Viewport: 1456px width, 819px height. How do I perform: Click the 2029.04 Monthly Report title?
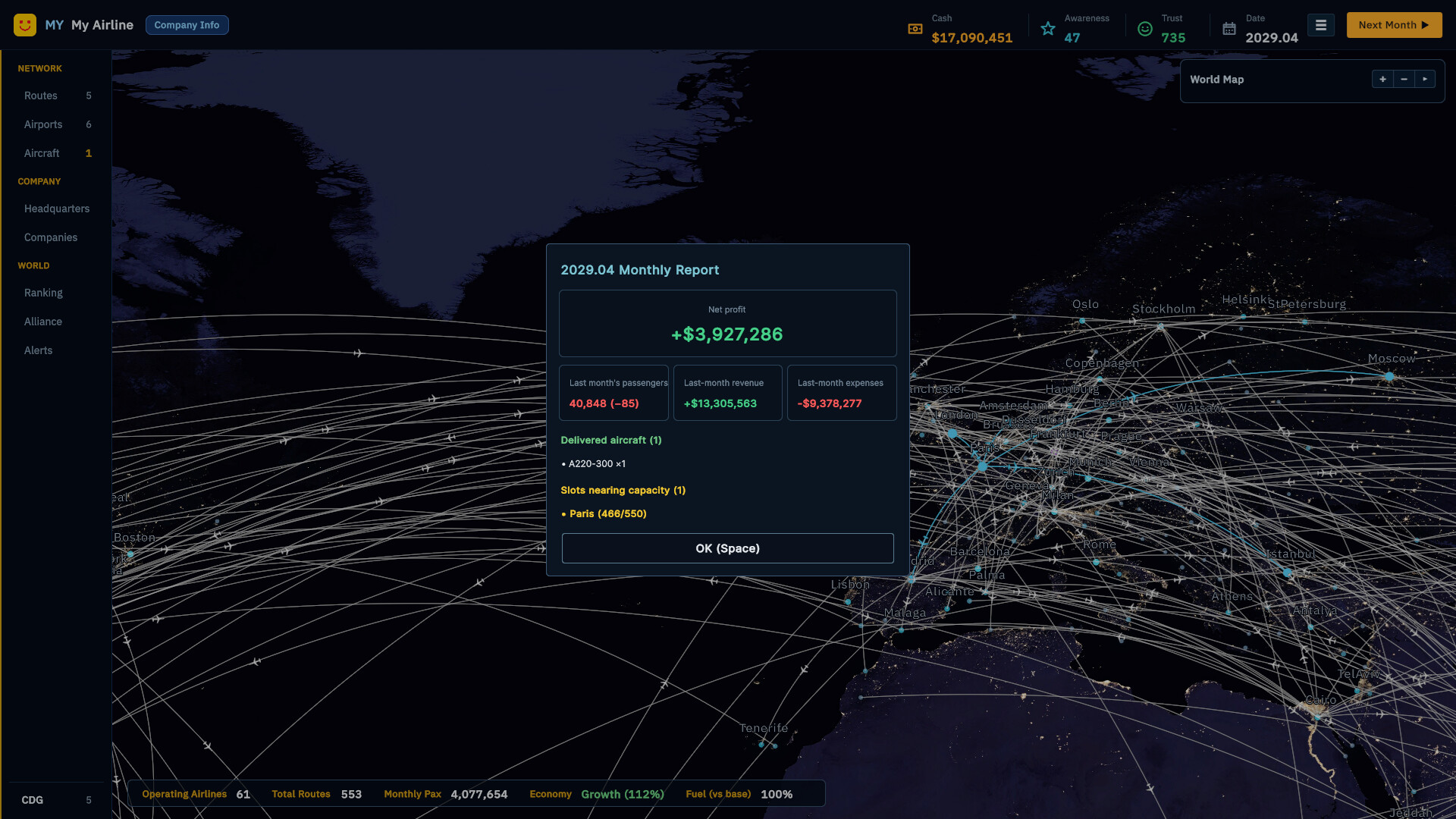click(x=639, y=270)
